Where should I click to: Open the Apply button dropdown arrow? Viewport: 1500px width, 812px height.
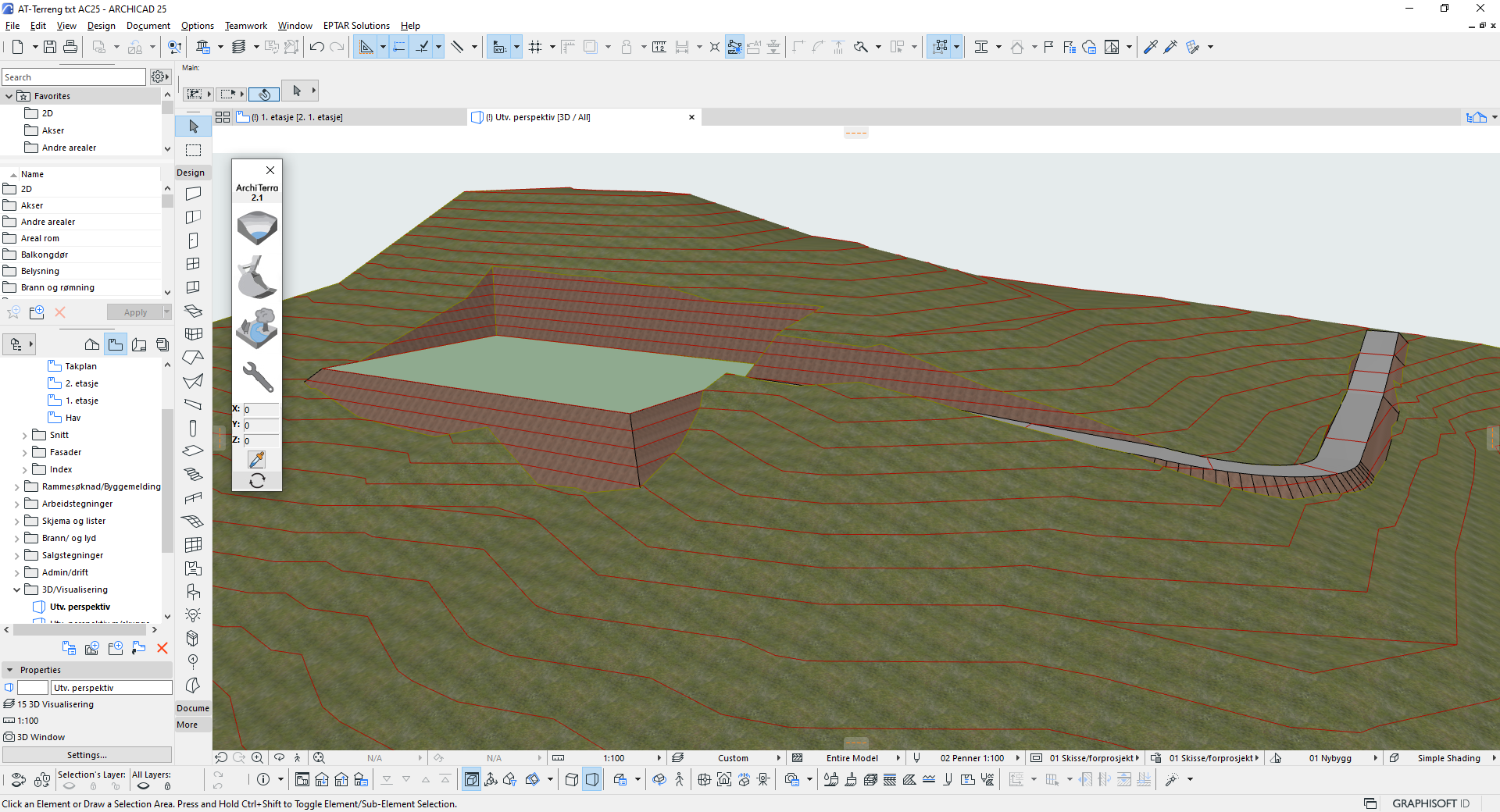click(x=166, y=312)
